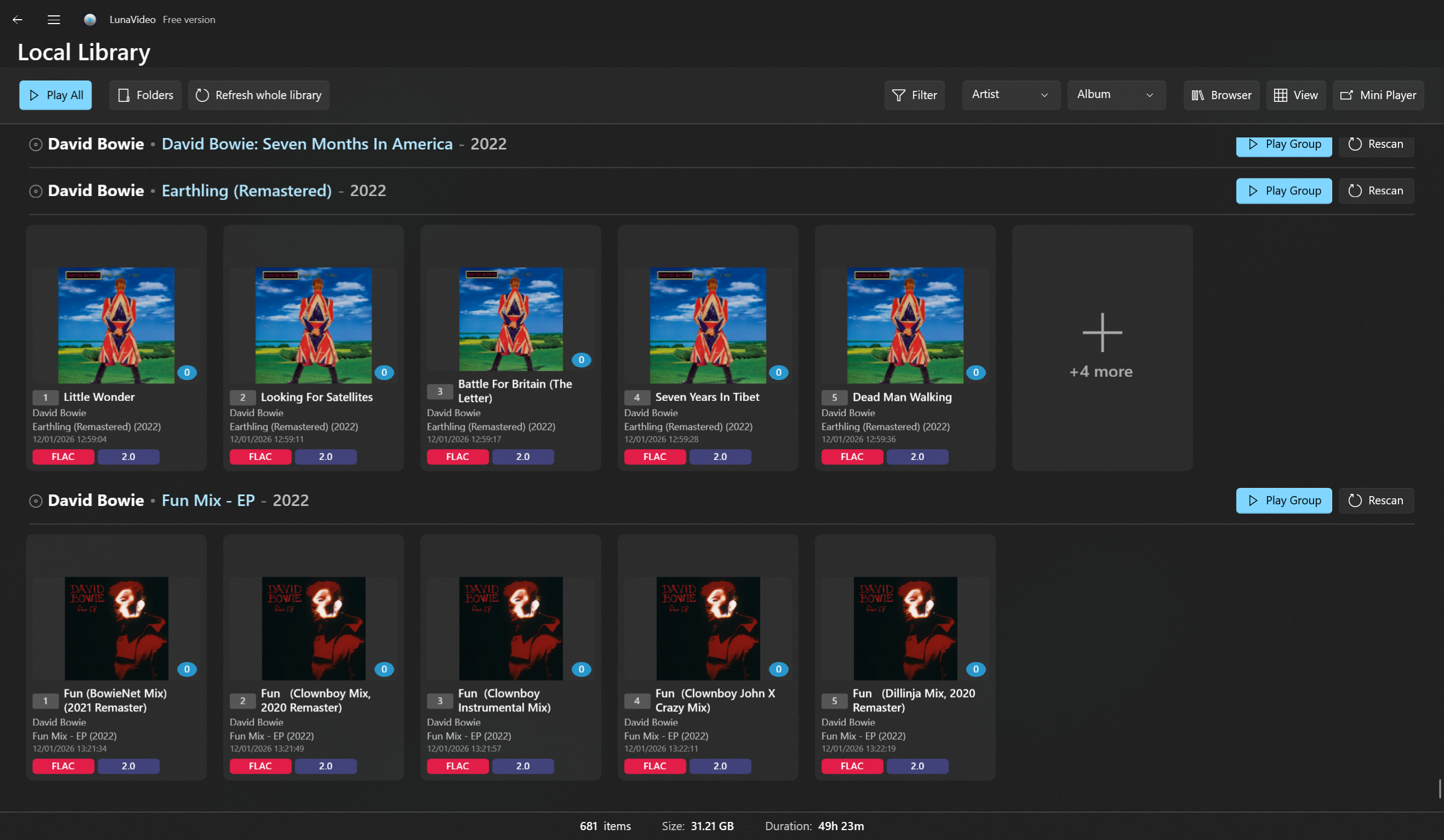This screenshot has width=1444, height=840.
Task: Open the Folders manager
Action: [x=146, y=95]
